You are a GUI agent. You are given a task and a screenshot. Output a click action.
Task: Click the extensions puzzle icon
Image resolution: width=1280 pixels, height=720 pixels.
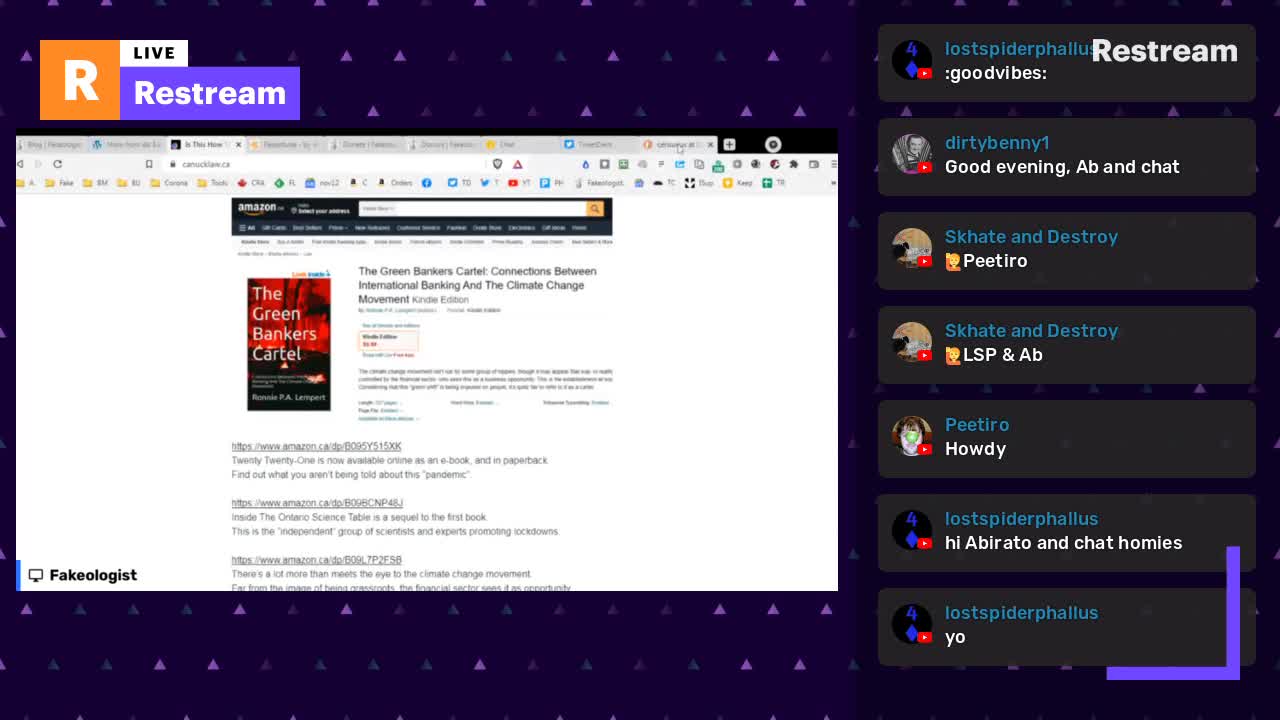(x=793, y=164)
